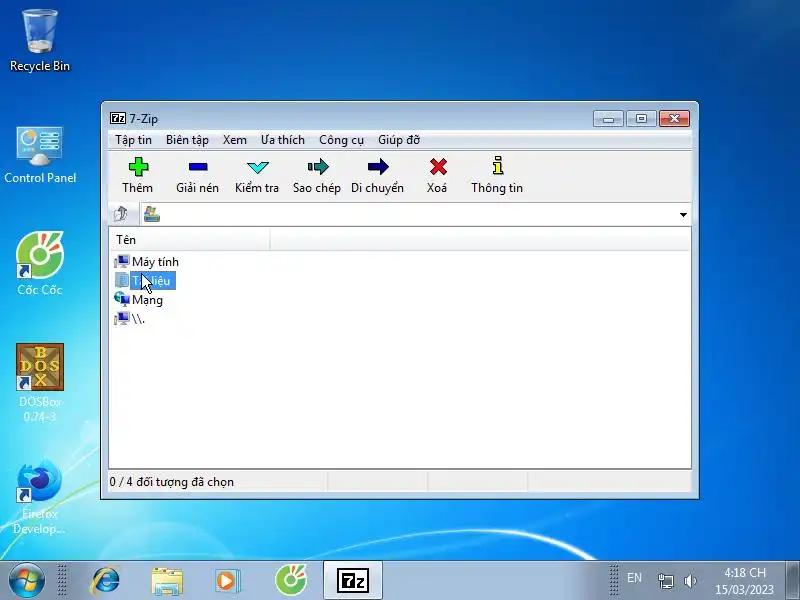Click the Xoá (Delete) red X icon
Viewport: 800px width, 600px height.
[438, 167]
